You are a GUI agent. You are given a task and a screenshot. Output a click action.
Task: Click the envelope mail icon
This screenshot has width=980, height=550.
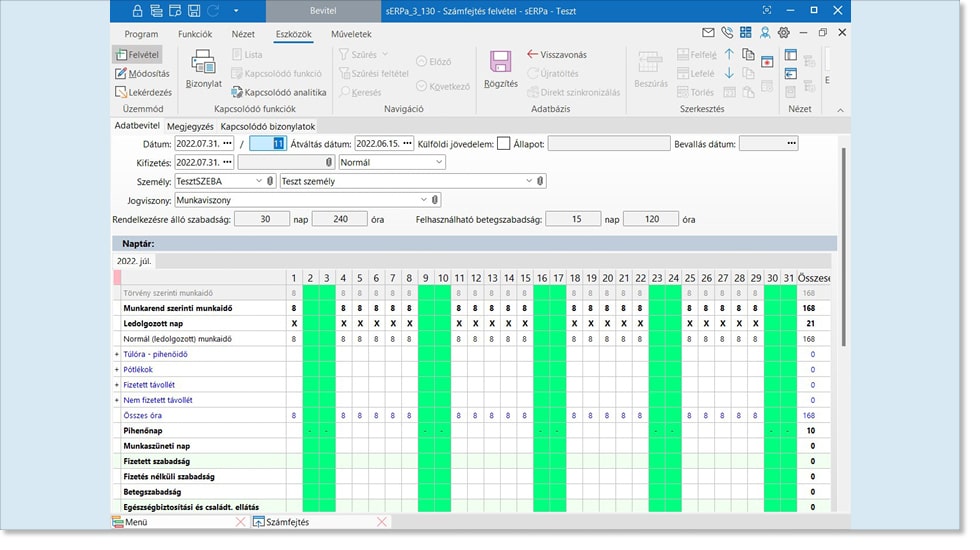coord(708,33)
